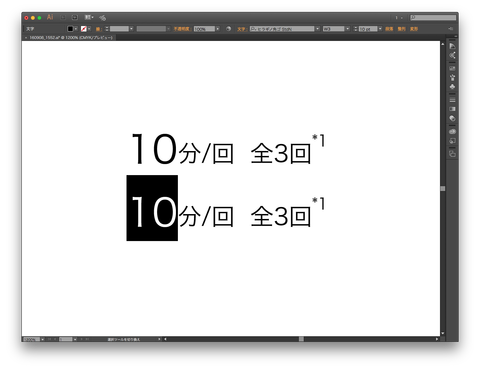480x371 pixels.
Task: Click the horizontal scrollbar right arrow
Action: (437, 339)
